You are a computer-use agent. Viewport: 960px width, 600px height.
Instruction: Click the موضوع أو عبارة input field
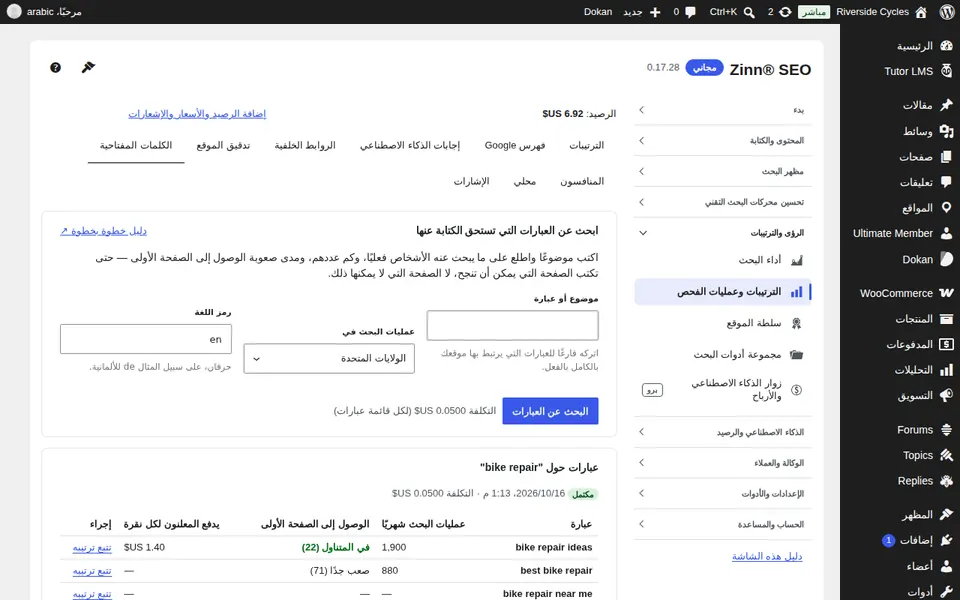pyautogui.click(x=512, y=326)
